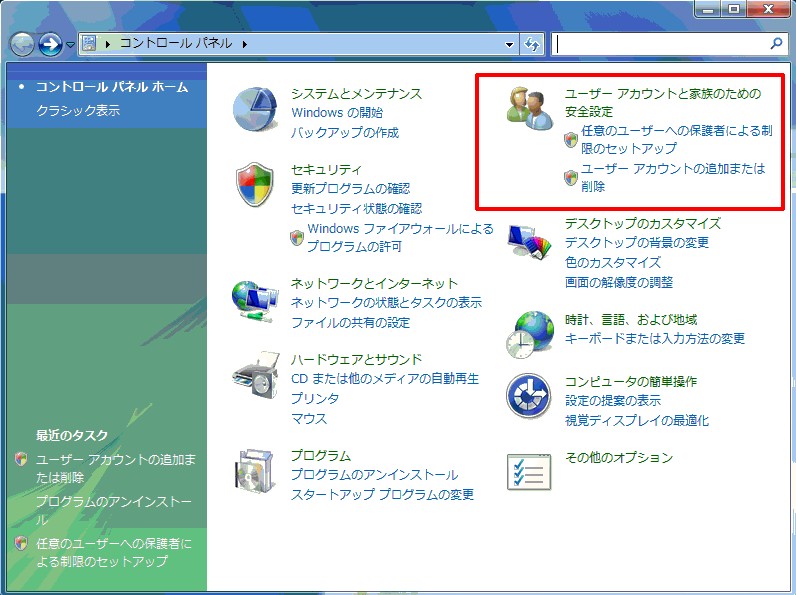This screenshot has height=595, width=796.
Task: Open プログラム category heading
Action: pyautogui.click(x=321, y=455)
